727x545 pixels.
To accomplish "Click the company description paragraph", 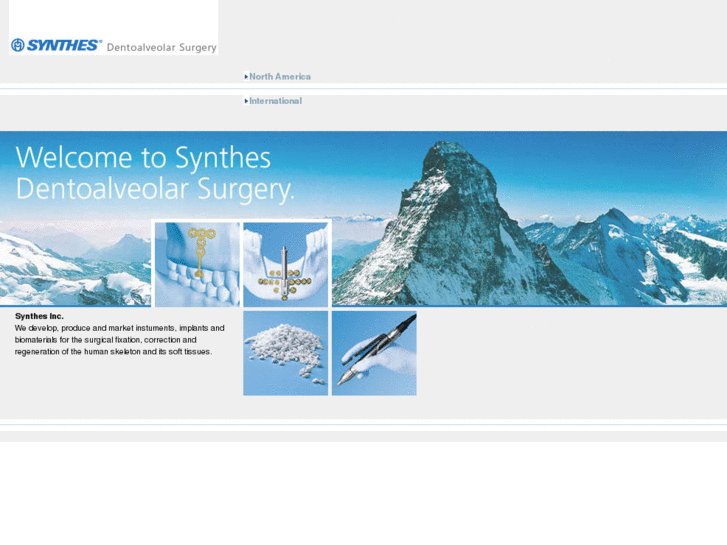I will (119, 340).
